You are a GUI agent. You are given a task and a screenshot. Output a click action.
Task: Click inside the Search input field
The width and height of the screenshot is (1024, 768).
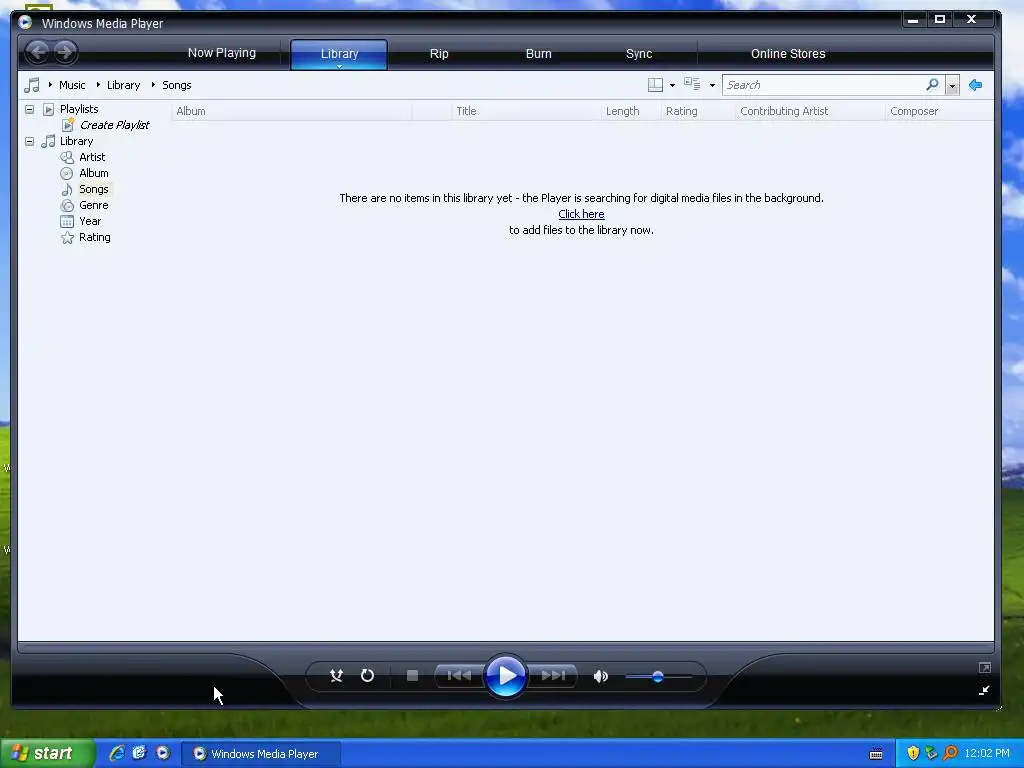[x=823, y=85]
